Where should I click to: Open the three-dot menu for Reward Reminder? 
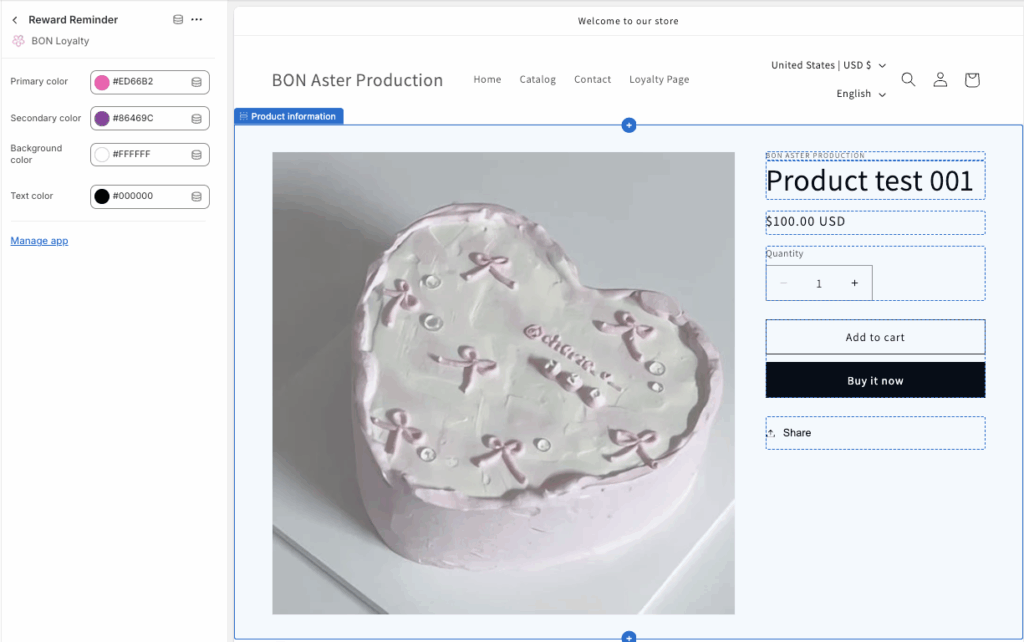coord(196,20)
